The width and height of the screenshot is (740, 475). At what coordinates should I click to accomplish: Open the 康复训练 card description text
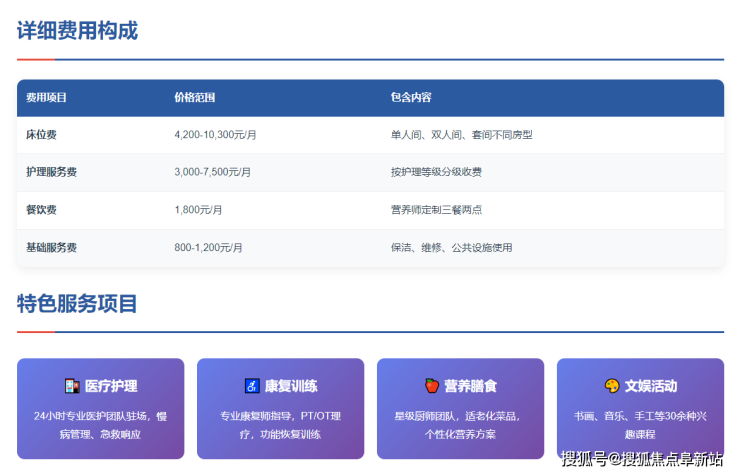point(280,424)
